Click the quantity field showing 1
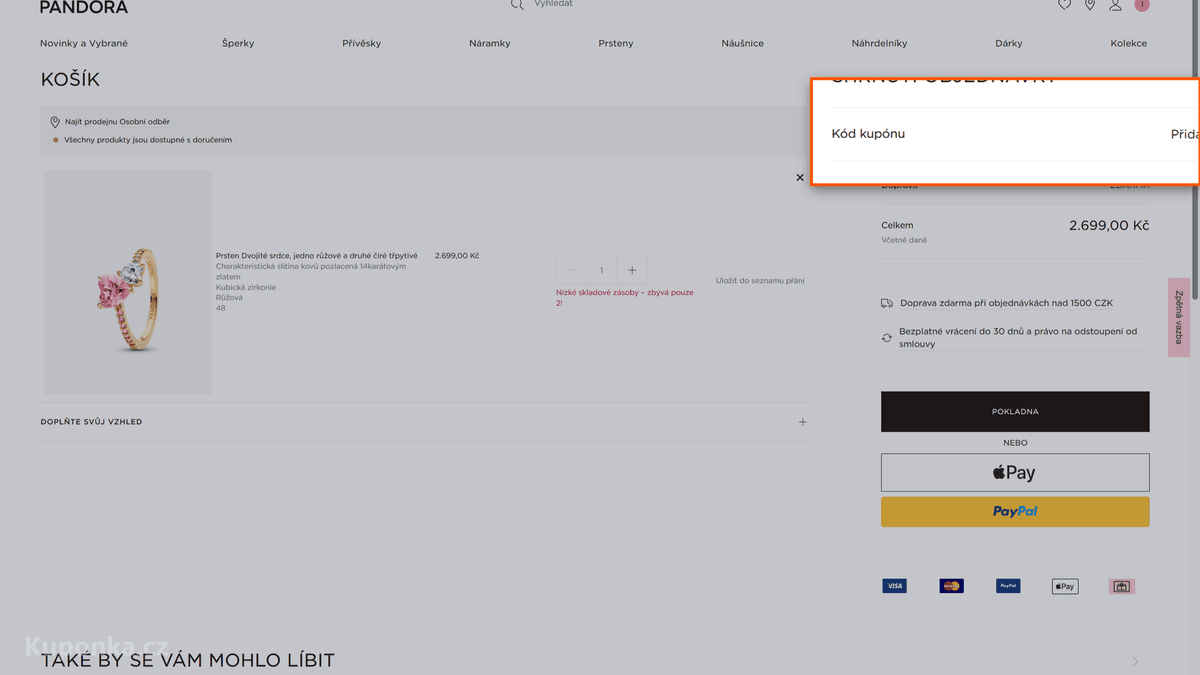 601,270
